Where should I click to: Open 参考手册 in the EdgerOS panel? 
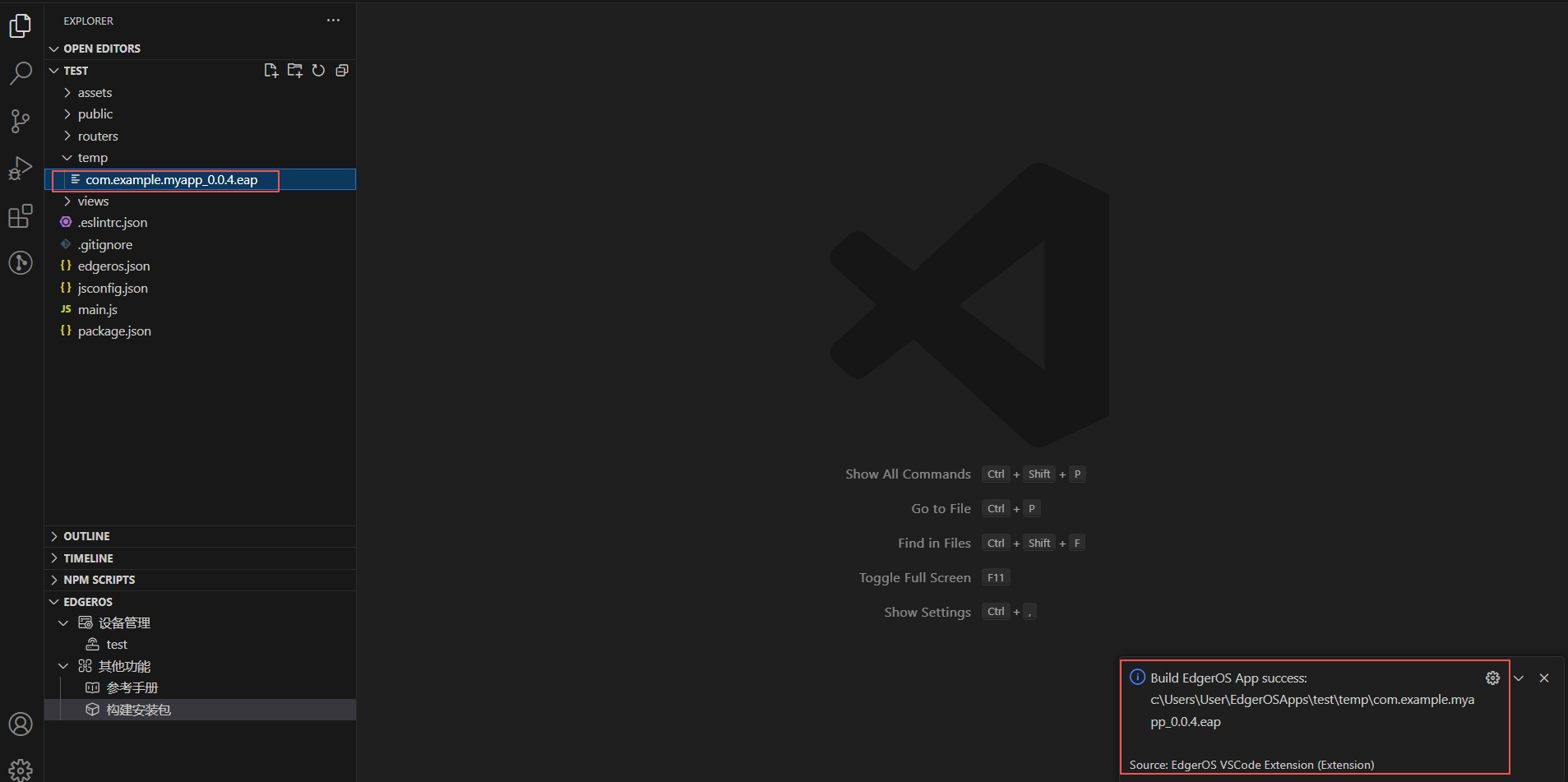(132, 688)
